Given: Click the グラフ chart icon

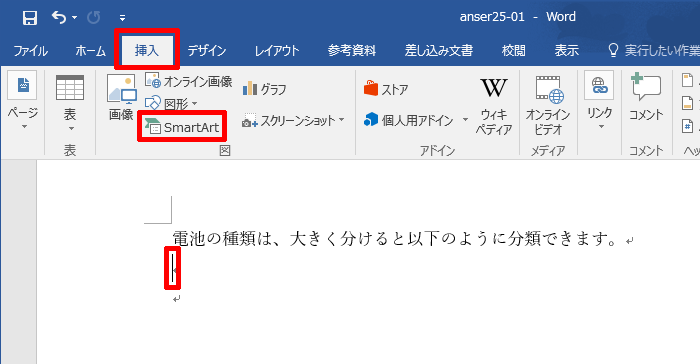Looking at the screenshot, I should tap(264, 89).
